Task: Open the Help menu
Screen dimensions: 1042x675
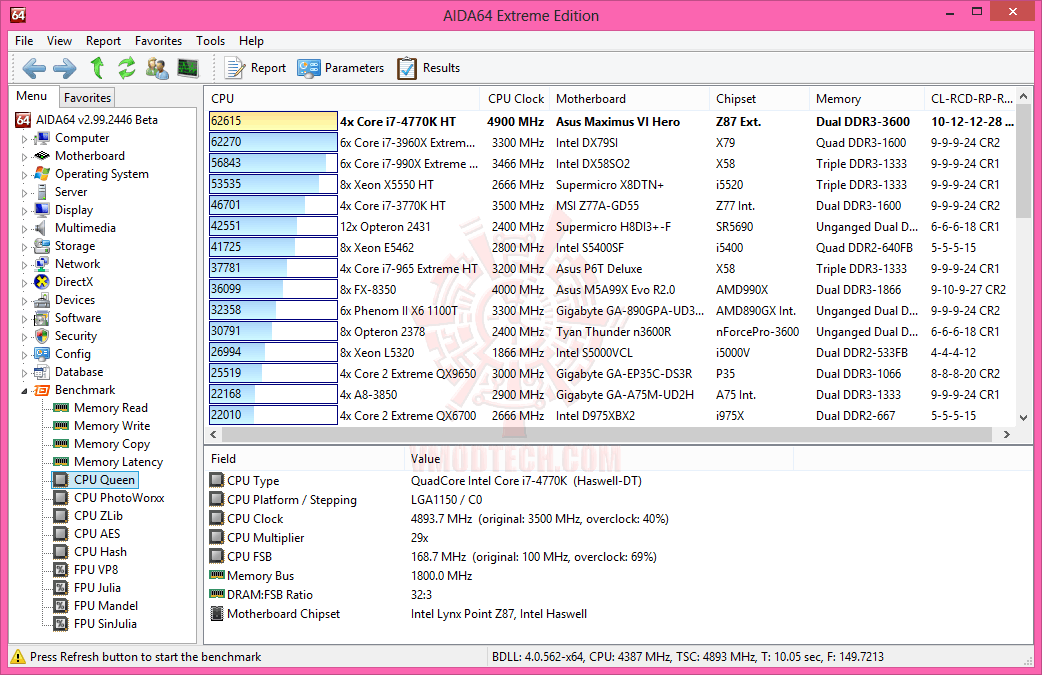Action: pos(251,41)
